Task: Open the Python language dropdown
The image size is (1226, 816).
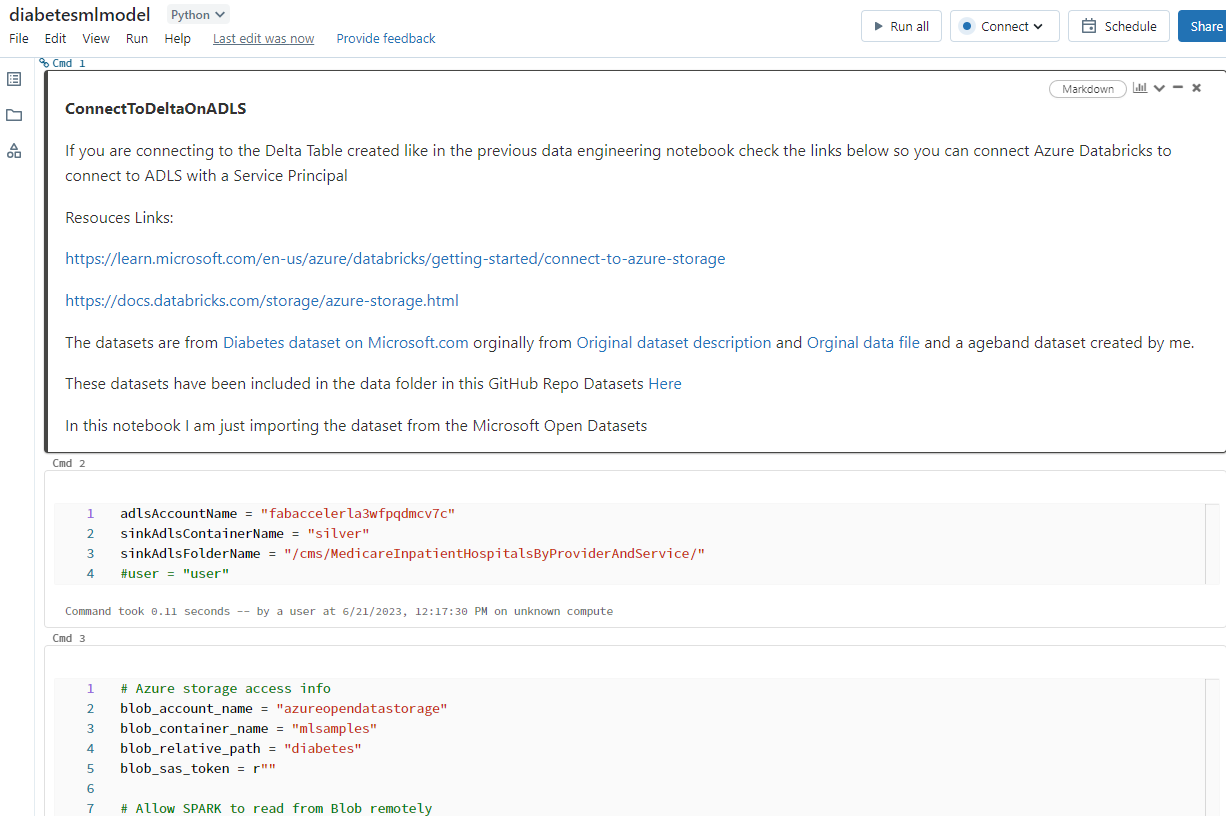Action: 198,15
